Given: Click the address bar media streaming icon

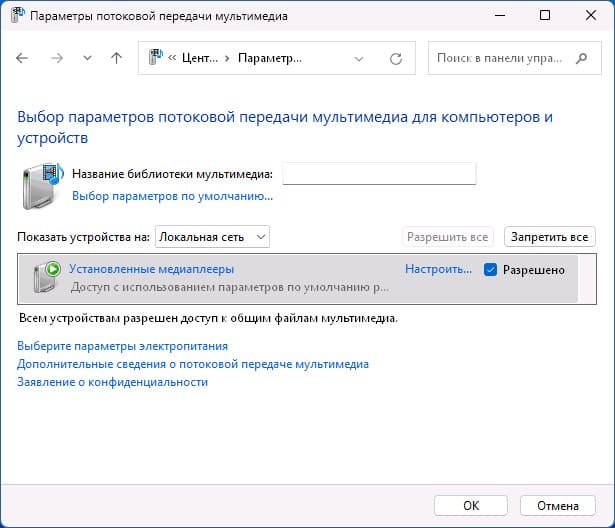Looking at the screenshot, I should [x=155, y=58].
